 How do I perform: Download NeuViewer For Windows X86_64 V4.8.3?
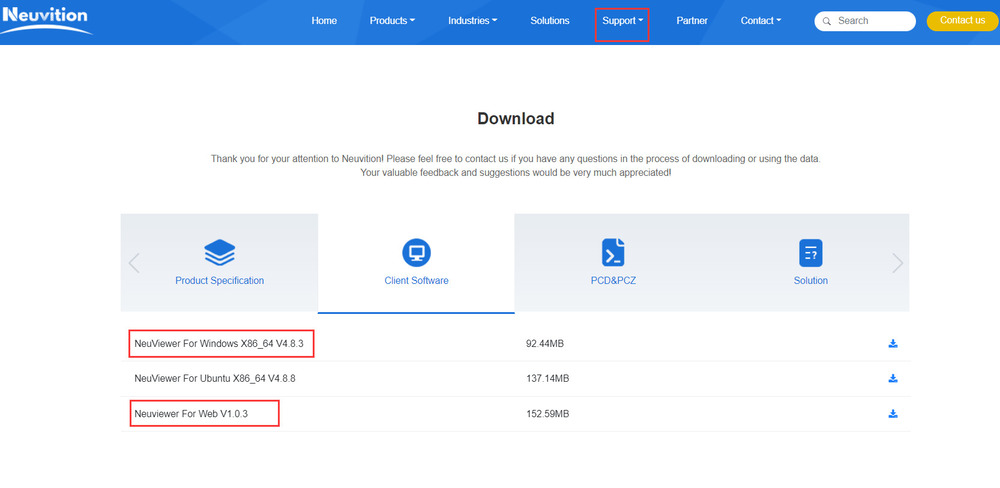pyautogui.click(x=893, y=344)
